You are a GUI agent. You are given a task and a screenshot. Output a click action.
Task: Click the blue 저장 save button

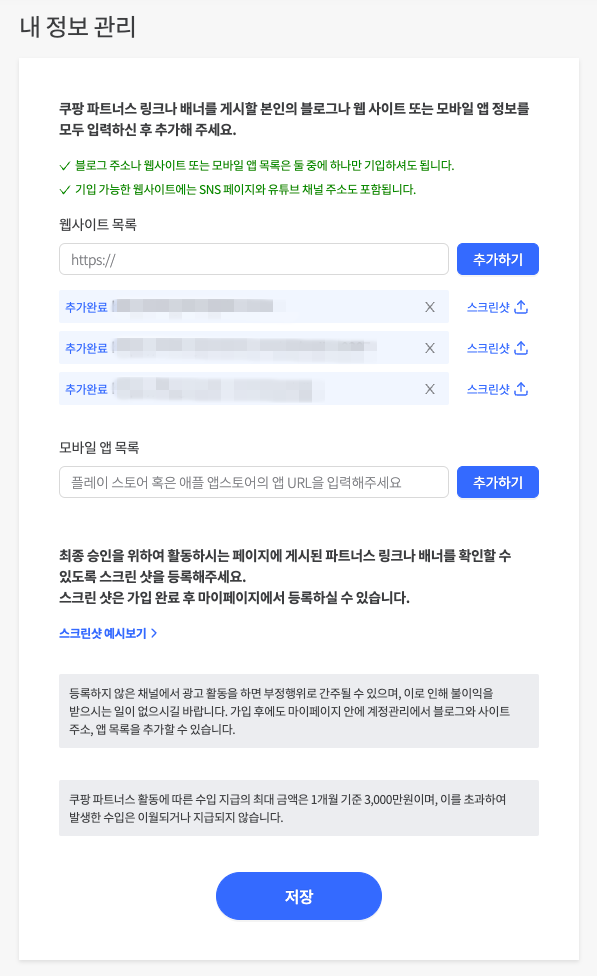click(x=298, y=896)
